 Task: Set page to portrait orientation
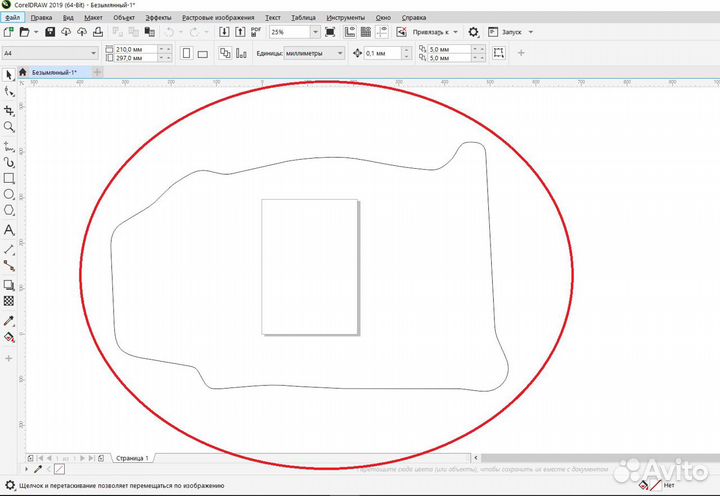click(186, 53)
